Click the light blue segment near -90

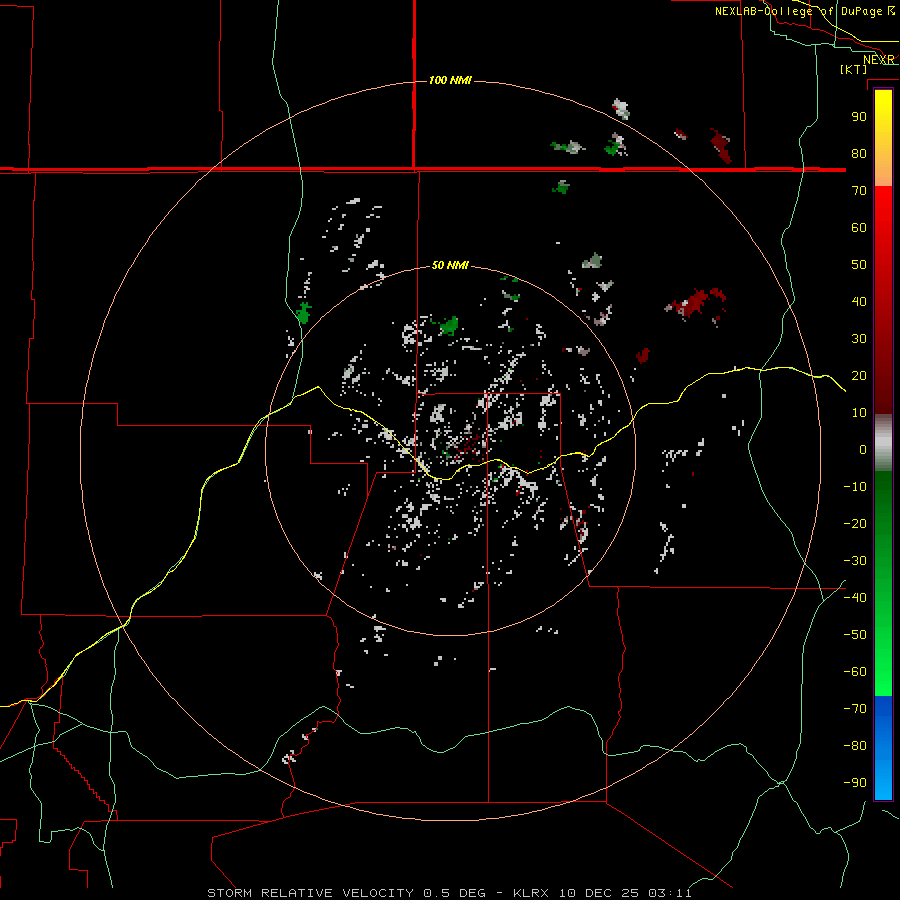[x=883, y=781]
